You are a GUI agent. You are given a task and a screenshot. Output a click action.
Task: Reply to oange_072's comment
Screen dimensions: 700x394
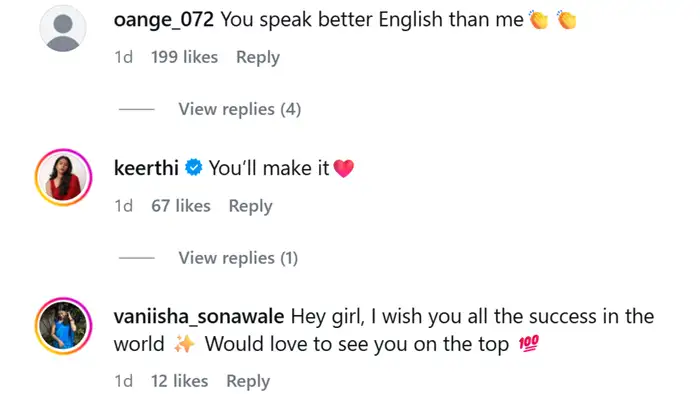coord(258,58)
